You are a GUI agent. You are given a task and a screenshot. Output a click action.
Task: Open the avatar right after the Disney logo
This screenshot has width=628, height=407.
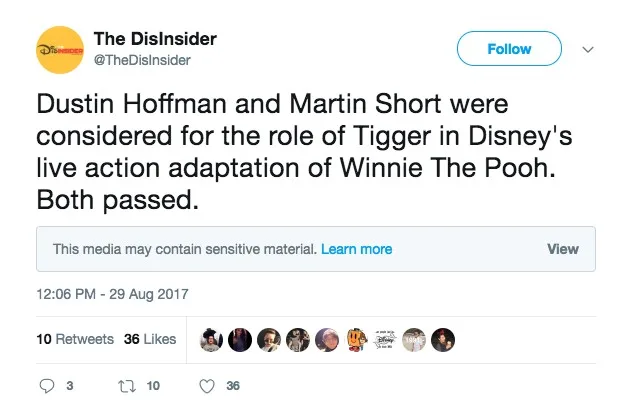pyautogui.click(x=414, y=339)
